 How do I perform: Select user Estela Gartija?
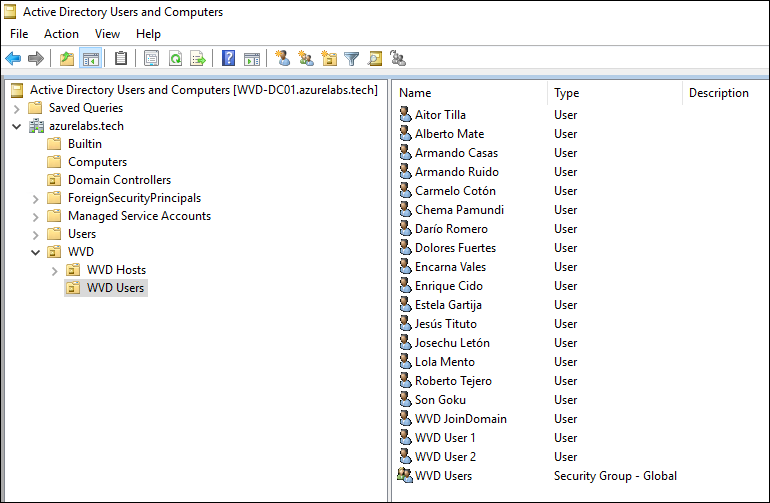(448, 305)
